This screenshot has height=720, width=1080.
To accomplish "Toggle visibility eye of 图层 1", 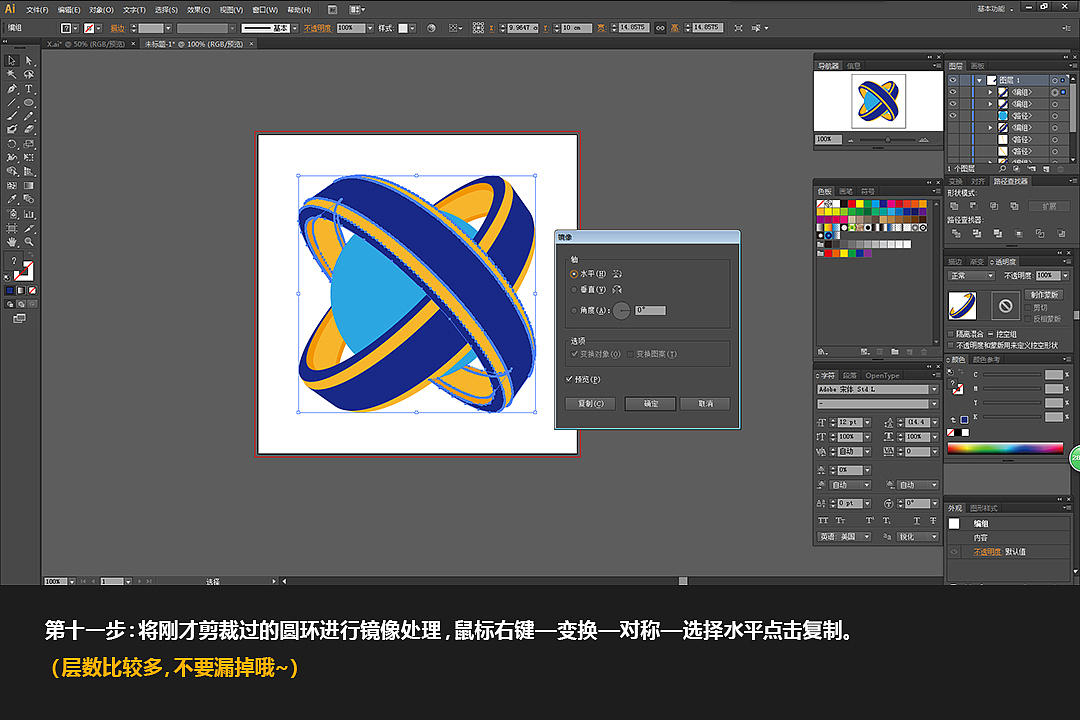I will (x=953, y=80).
